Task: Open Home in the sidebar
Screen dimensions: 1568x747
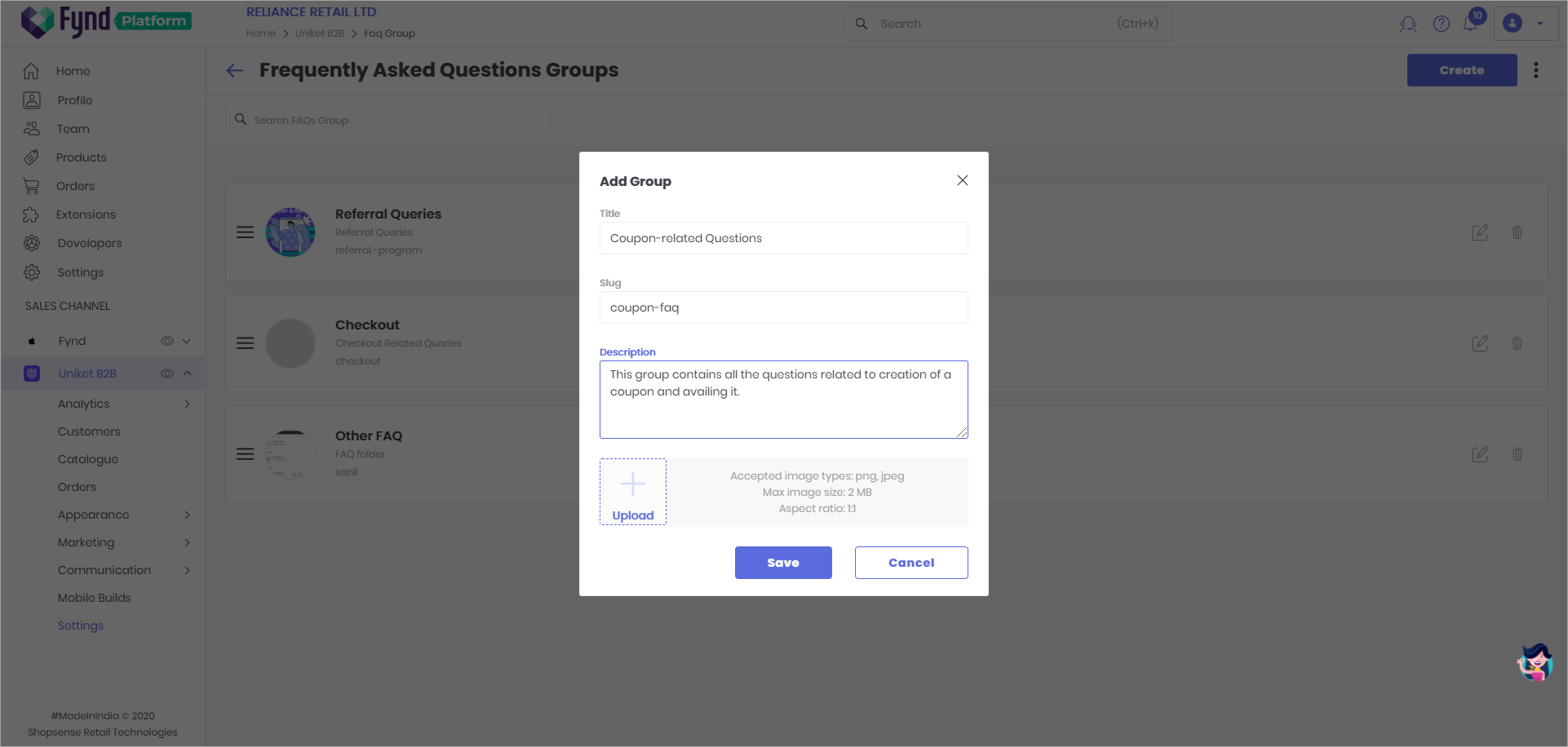Action: pyautogui.click(x=73, y=71)
